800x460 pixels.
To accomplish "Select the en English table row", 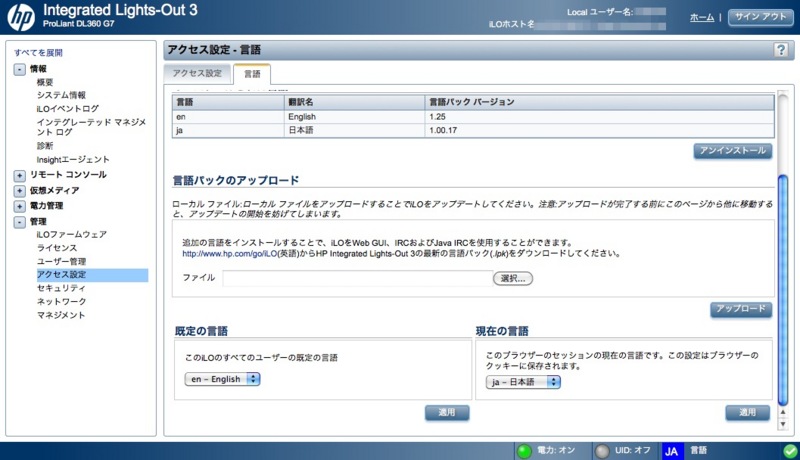I will [473, 117].
